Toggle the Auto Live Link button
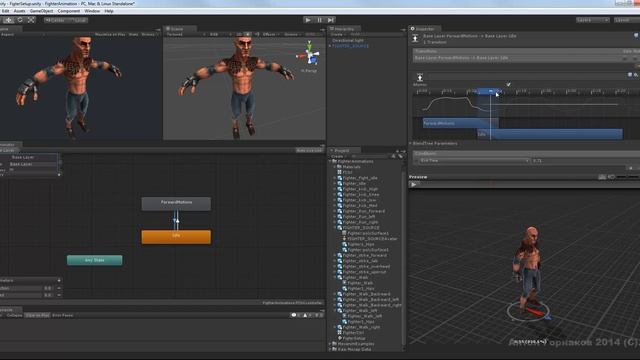This screenshot has width=640, height=360. coord(309,151)
